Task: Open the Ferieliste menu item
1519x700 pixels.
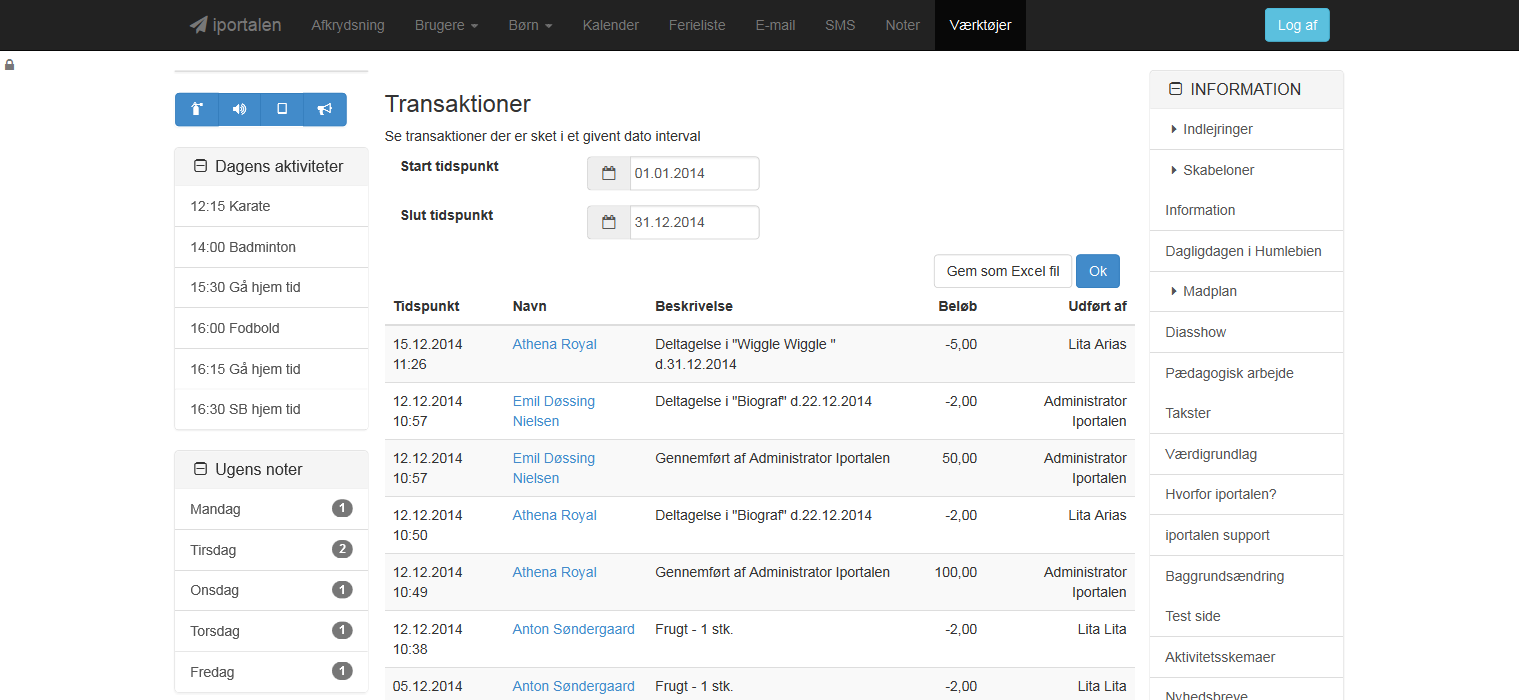Action: (697, 25)
